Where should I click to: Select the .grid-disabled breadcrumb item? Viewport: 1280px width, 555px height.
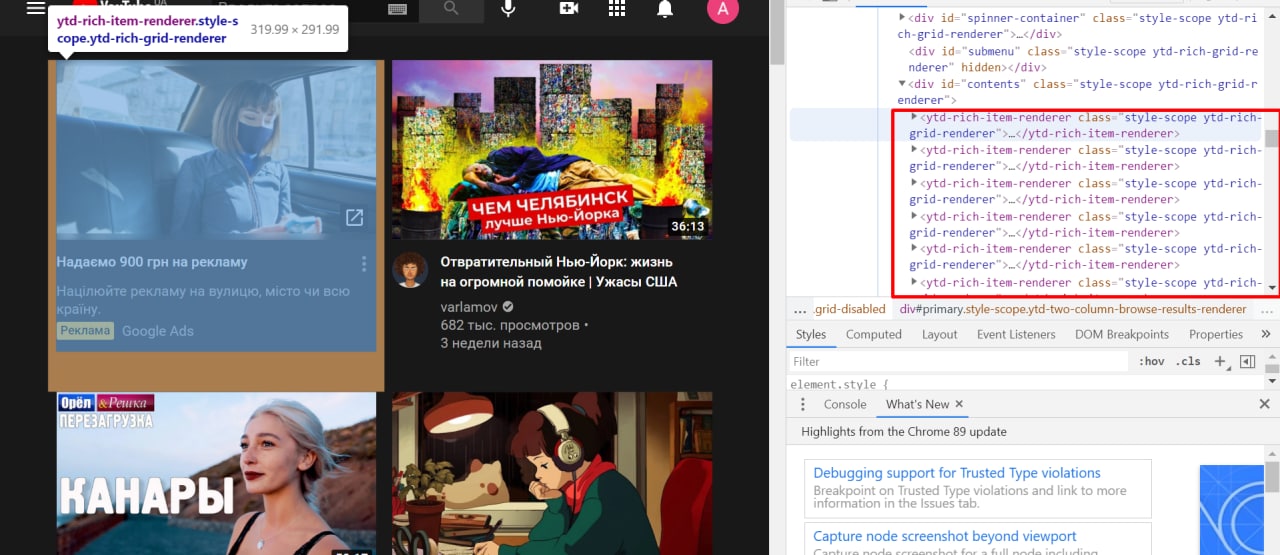pos(849,309)
